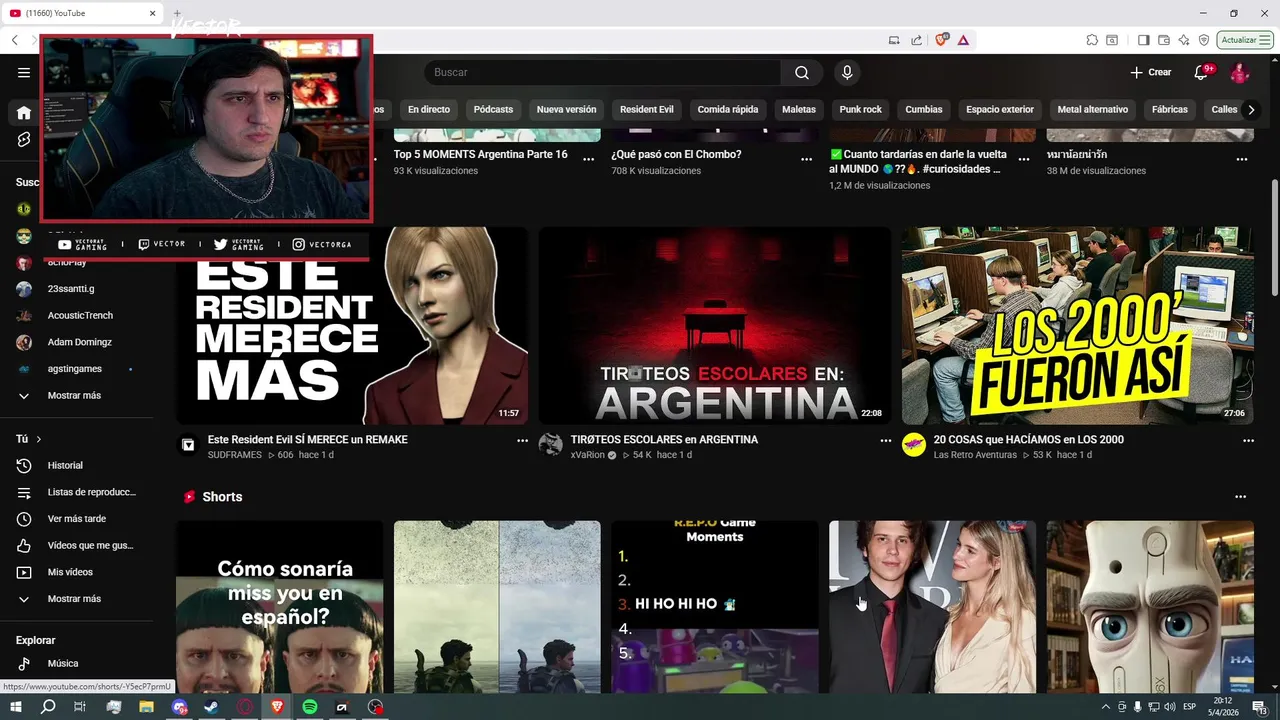Open 'TIRØTEOS ESCOLARES EN ARGENTINA' thumbnail
The image size is (1280, 720).
pyautogui.click(x=715, y=326)
